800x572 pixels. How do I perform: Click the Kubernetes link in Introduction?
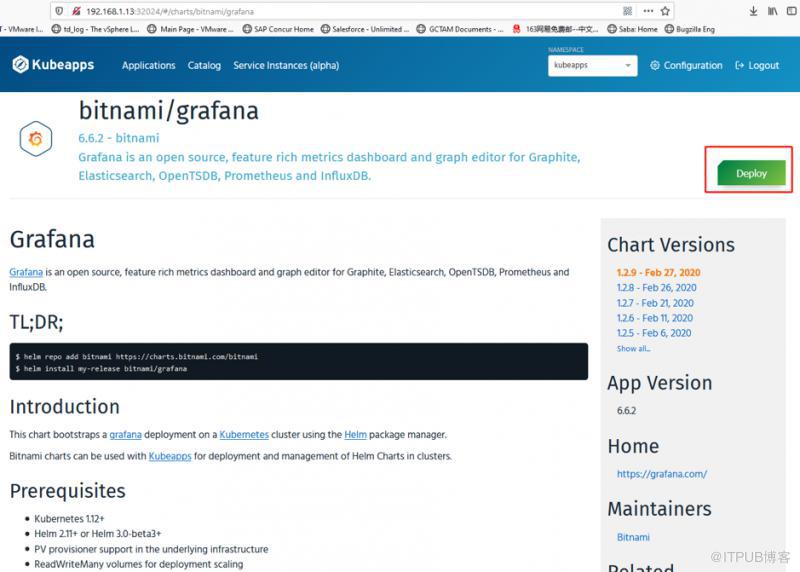(x=244, y=435)
